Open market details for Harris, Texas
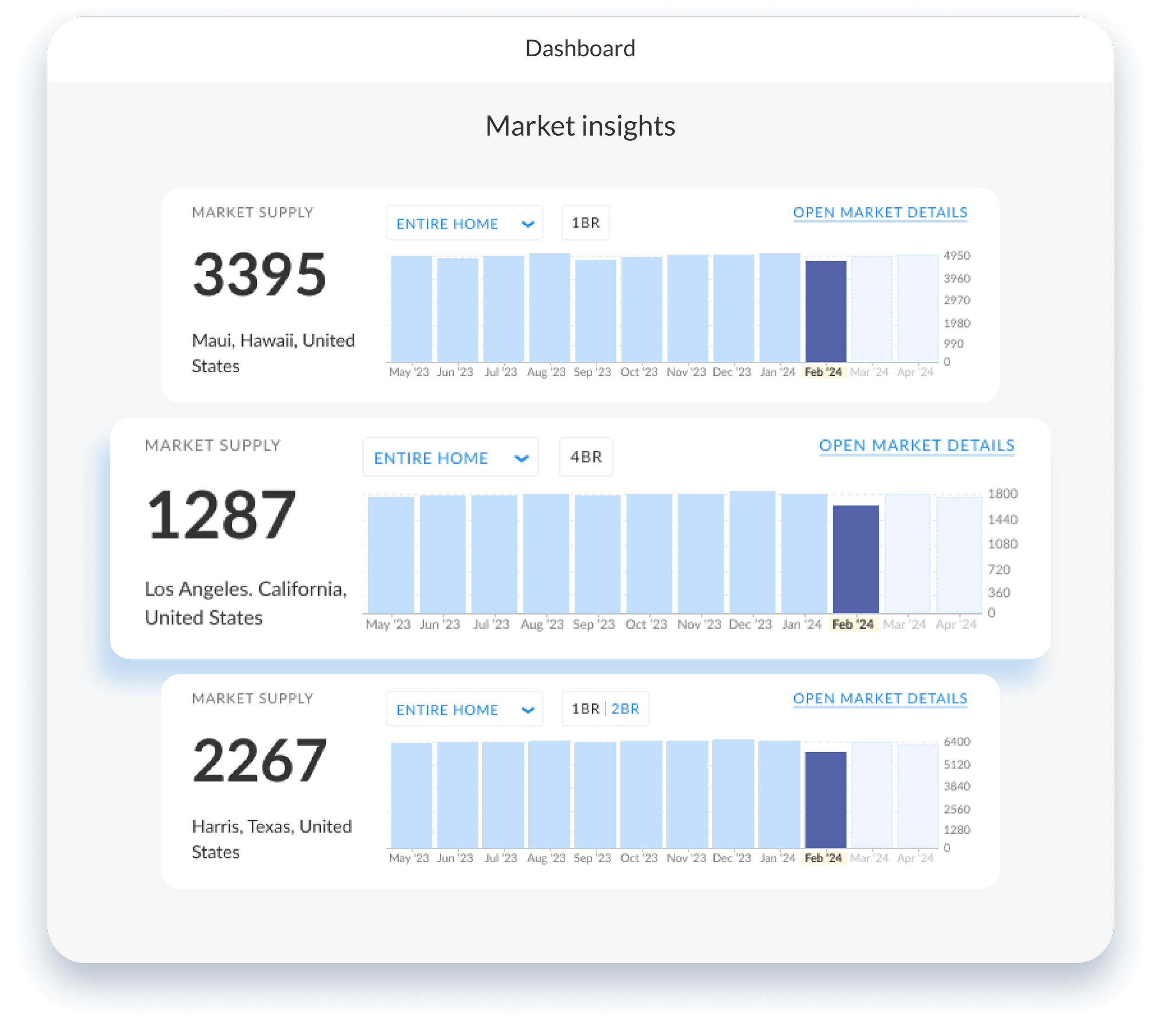1161x1036 pixels. 880,699
